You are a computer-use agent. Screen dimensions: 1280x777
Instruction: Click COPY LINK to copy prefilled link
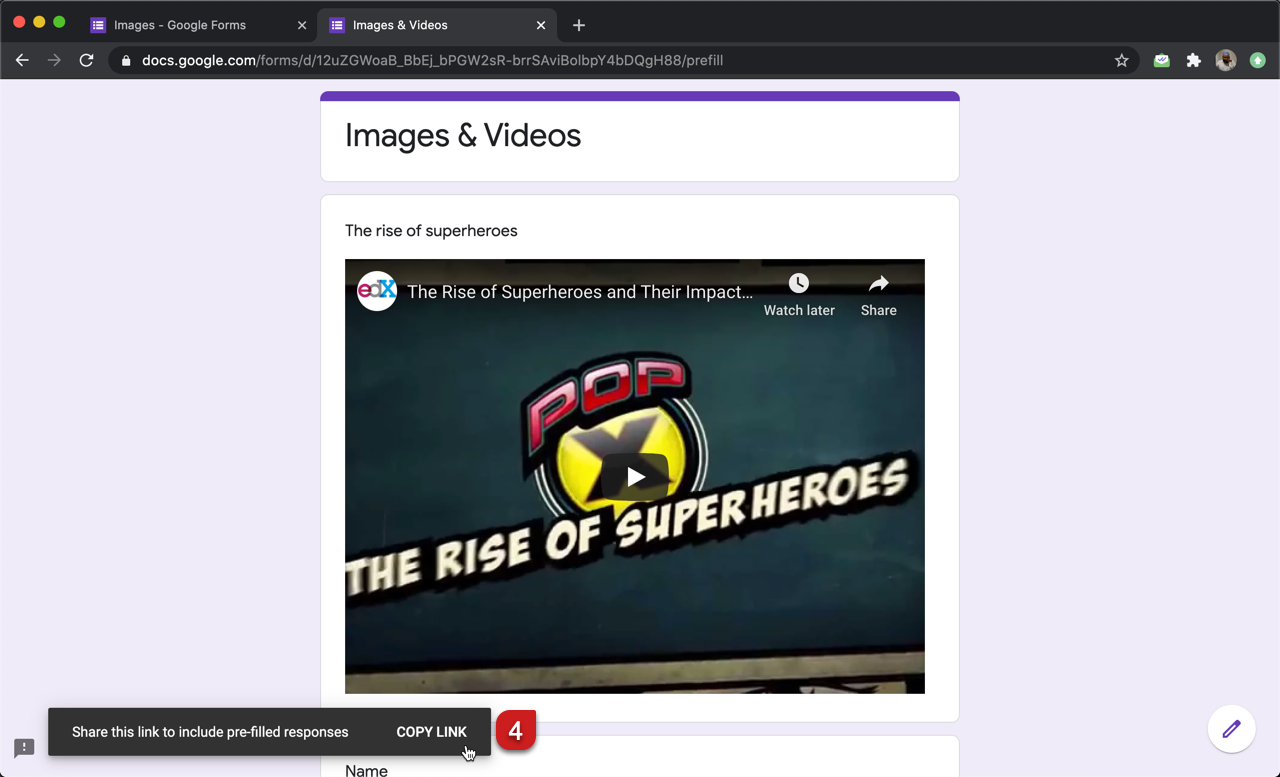pyautogui.click(x=431, y=731)
